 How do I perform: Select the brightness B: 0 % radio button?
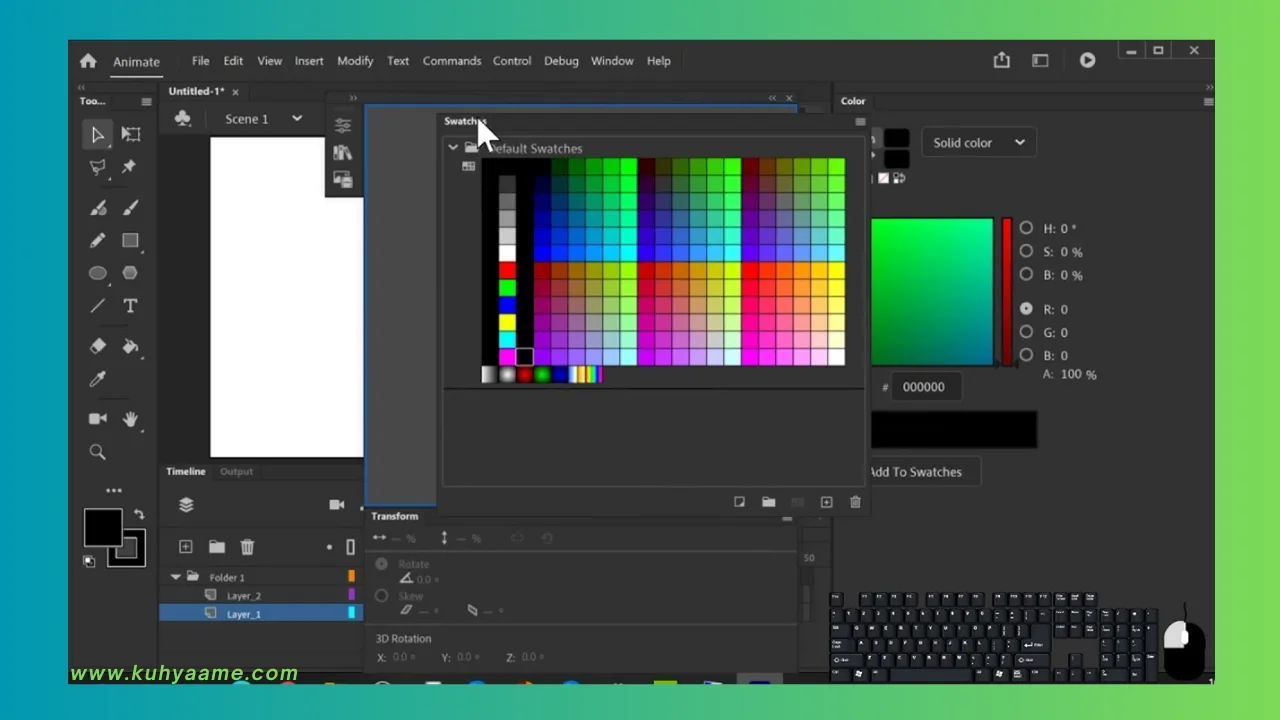[x=1026, y=274]
